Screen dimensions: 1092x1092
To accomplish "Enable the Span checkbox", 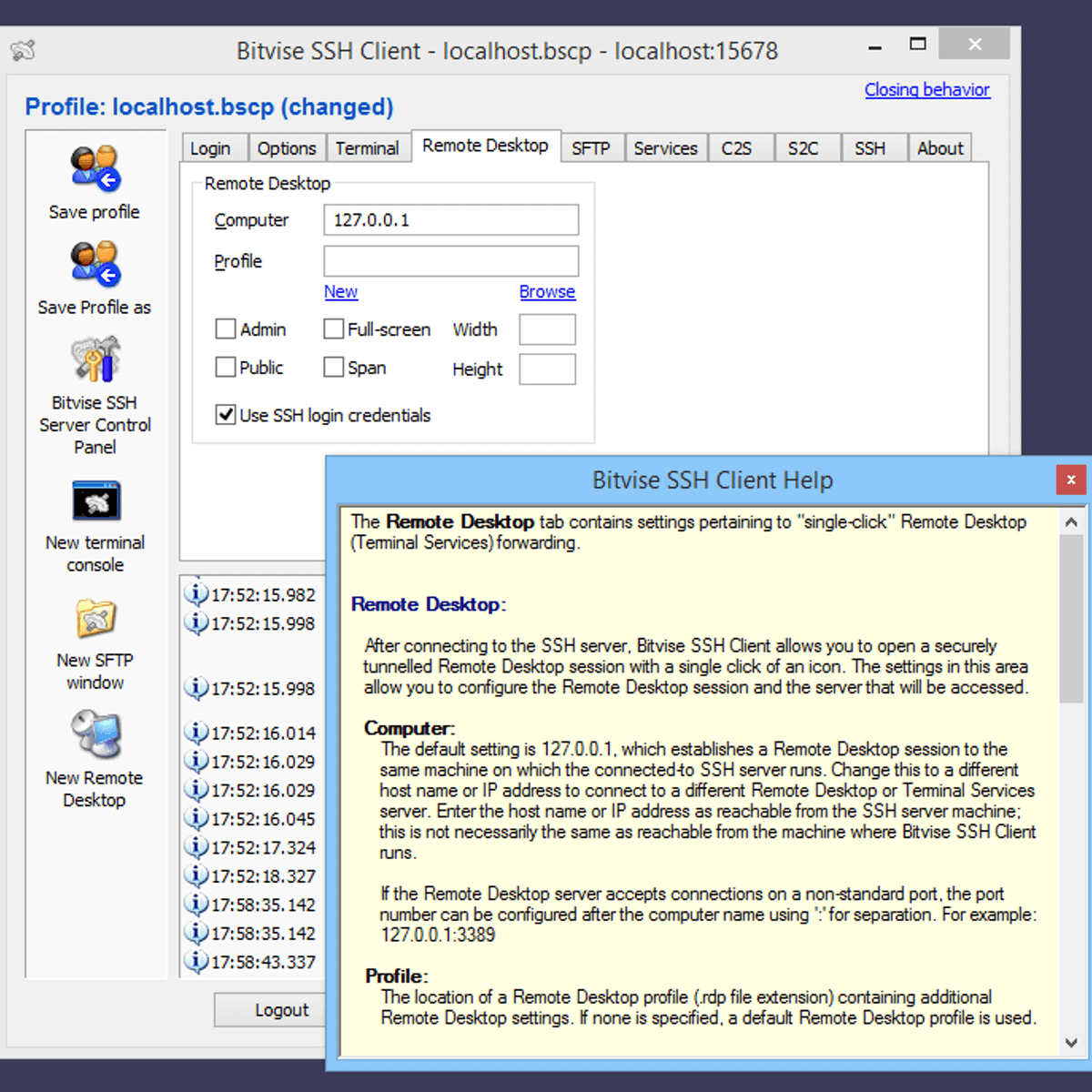I will pyautogui.click(x=334, y=367).
